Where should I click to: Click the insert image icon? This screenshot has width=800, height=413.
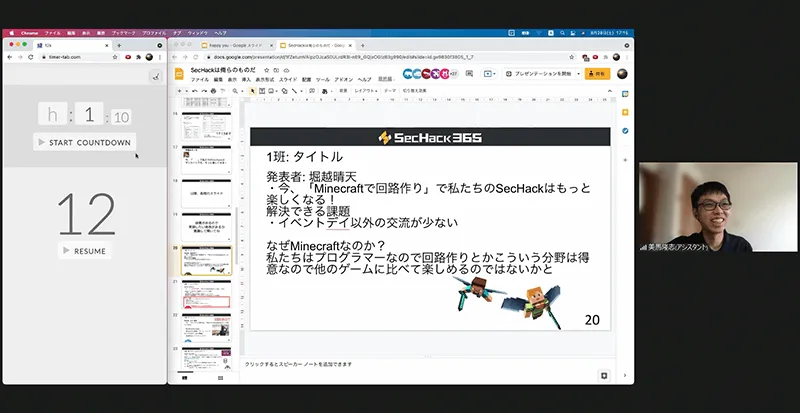click(x=271, y=91)
